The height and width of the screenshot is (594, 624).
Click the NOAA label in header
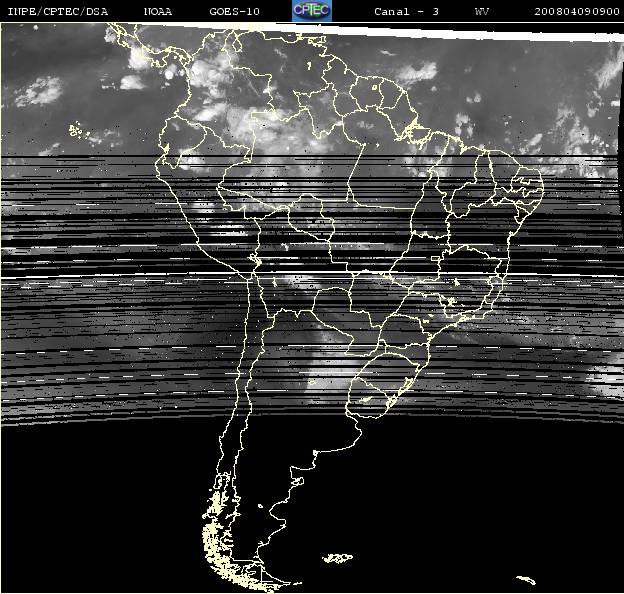coord(158,12)
